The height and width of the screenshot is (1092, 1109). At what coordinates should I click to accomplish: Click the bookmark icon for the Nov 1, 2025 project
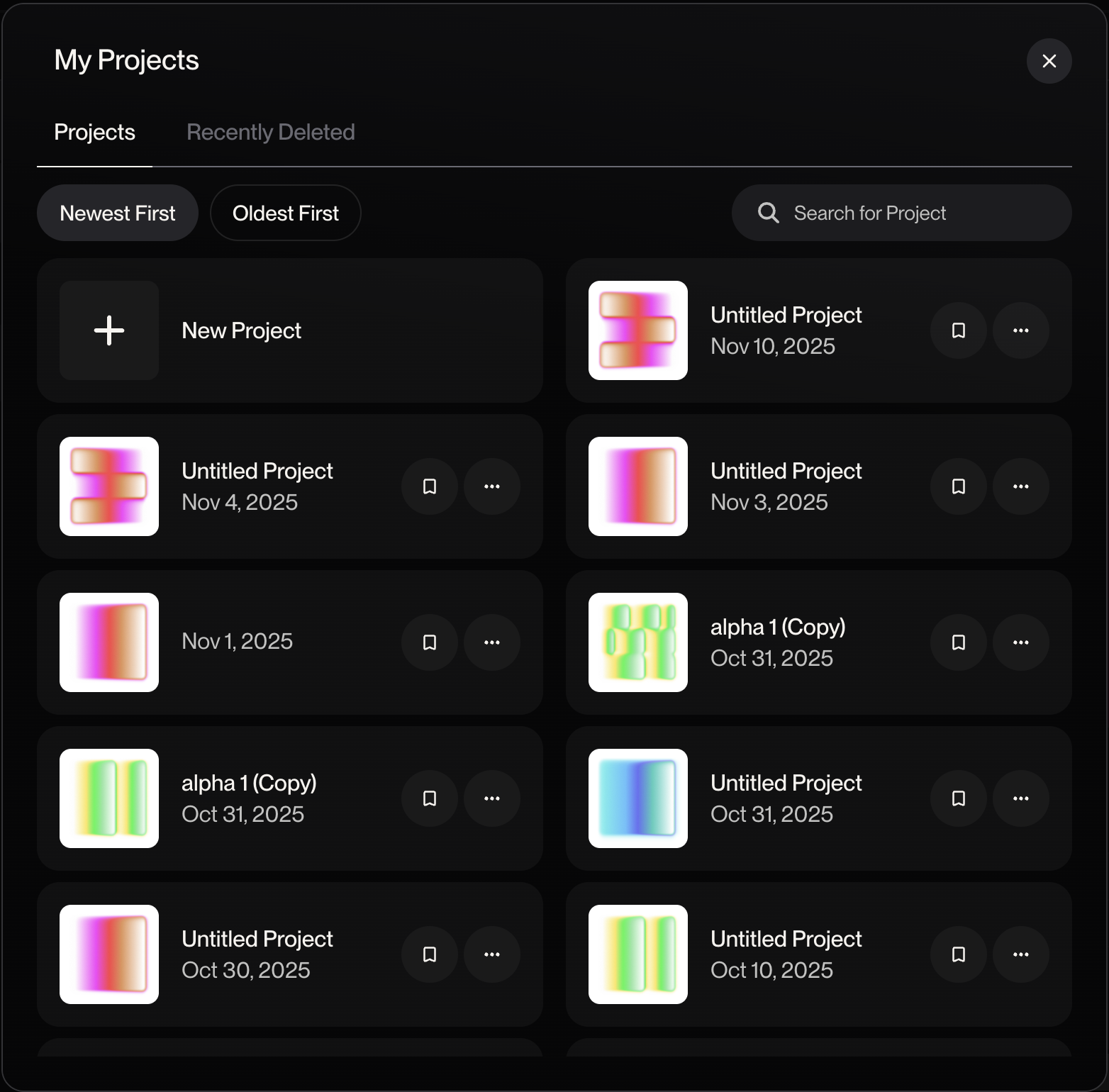[x=429, y=642]
